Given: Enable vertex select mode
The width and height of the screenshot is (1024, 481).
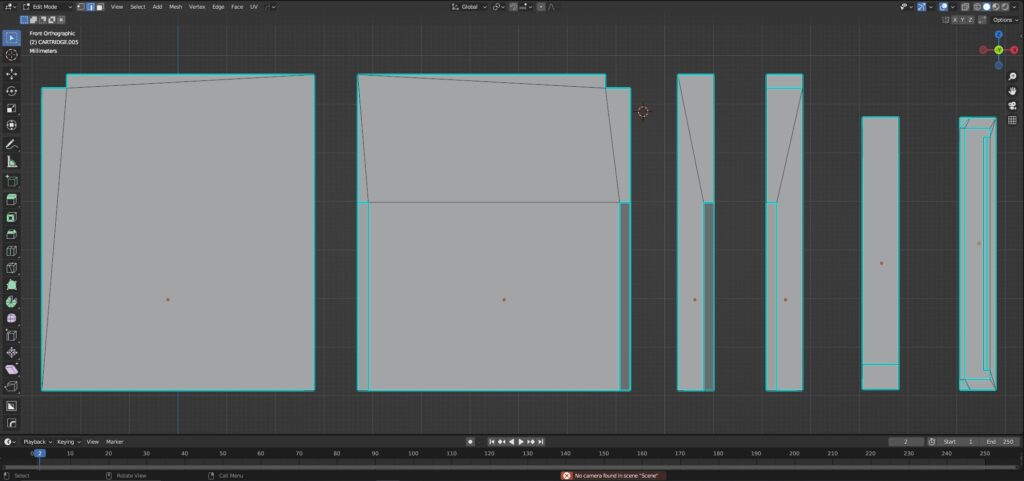Looking at the screenshot, I should tap(81, 7).
